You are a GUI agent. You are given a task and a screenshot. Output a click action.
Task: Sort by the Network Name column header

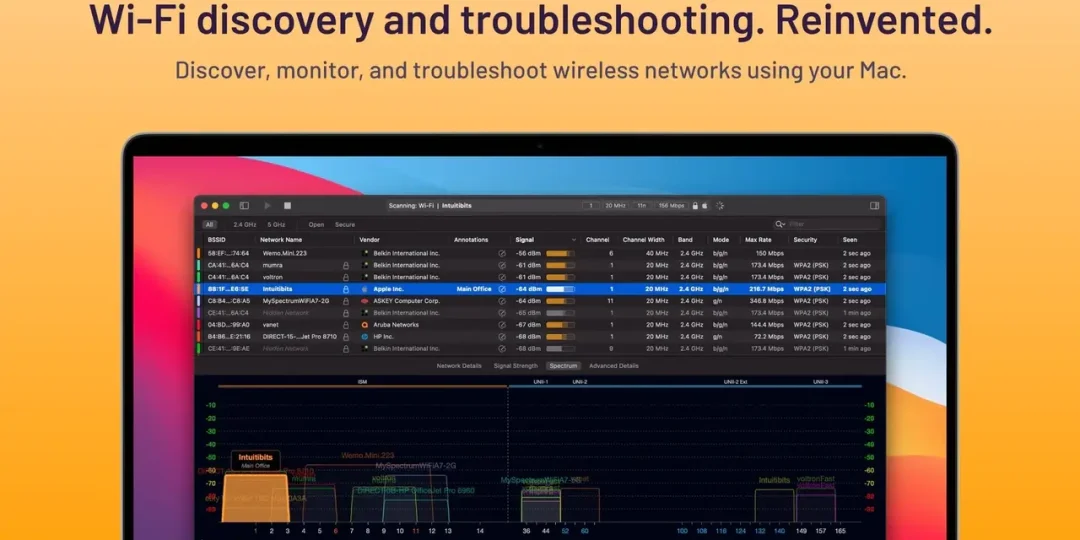tap(281, 240)
